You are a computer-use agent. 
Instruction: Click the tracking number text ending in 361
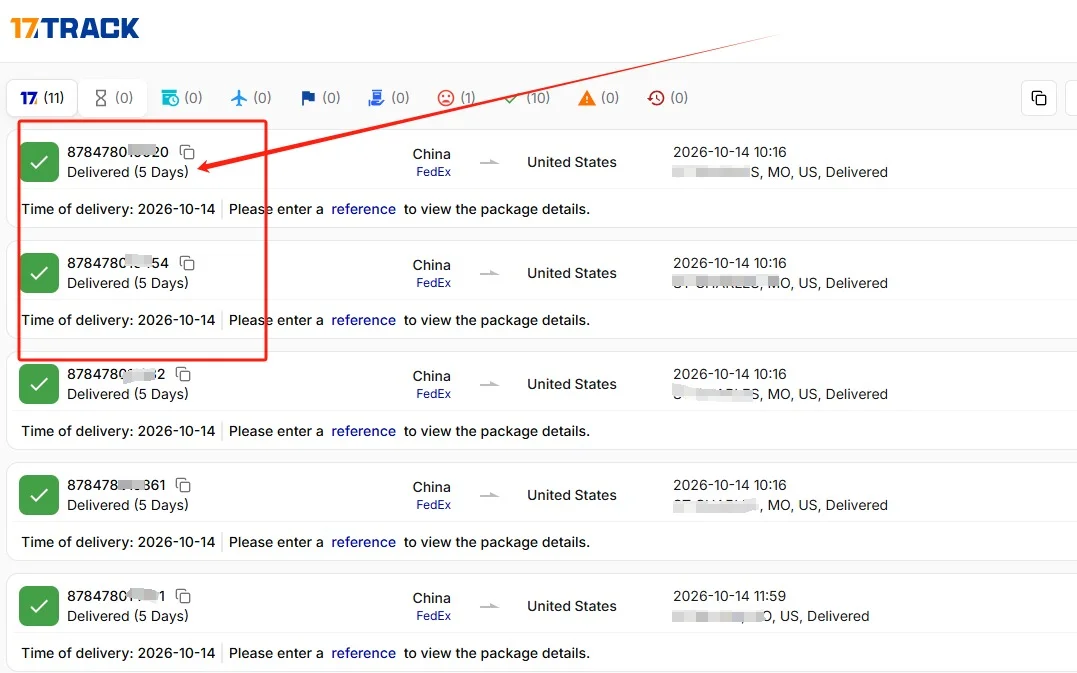coord(116,485)
